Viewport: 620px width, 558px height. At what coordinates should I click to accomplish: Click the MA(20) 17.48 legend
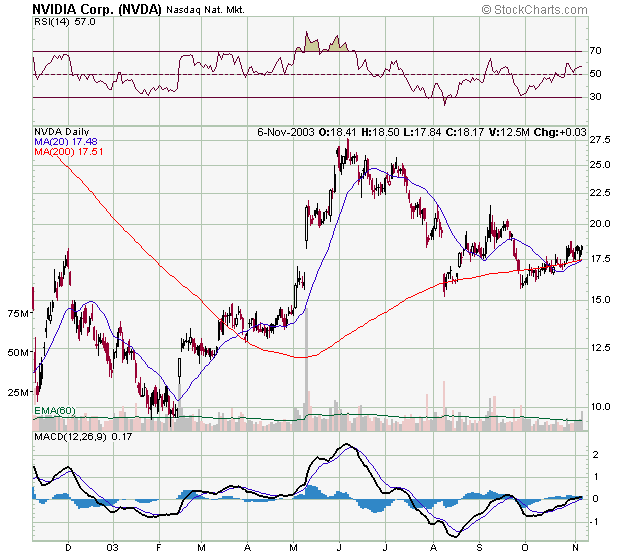coord(66,142)
